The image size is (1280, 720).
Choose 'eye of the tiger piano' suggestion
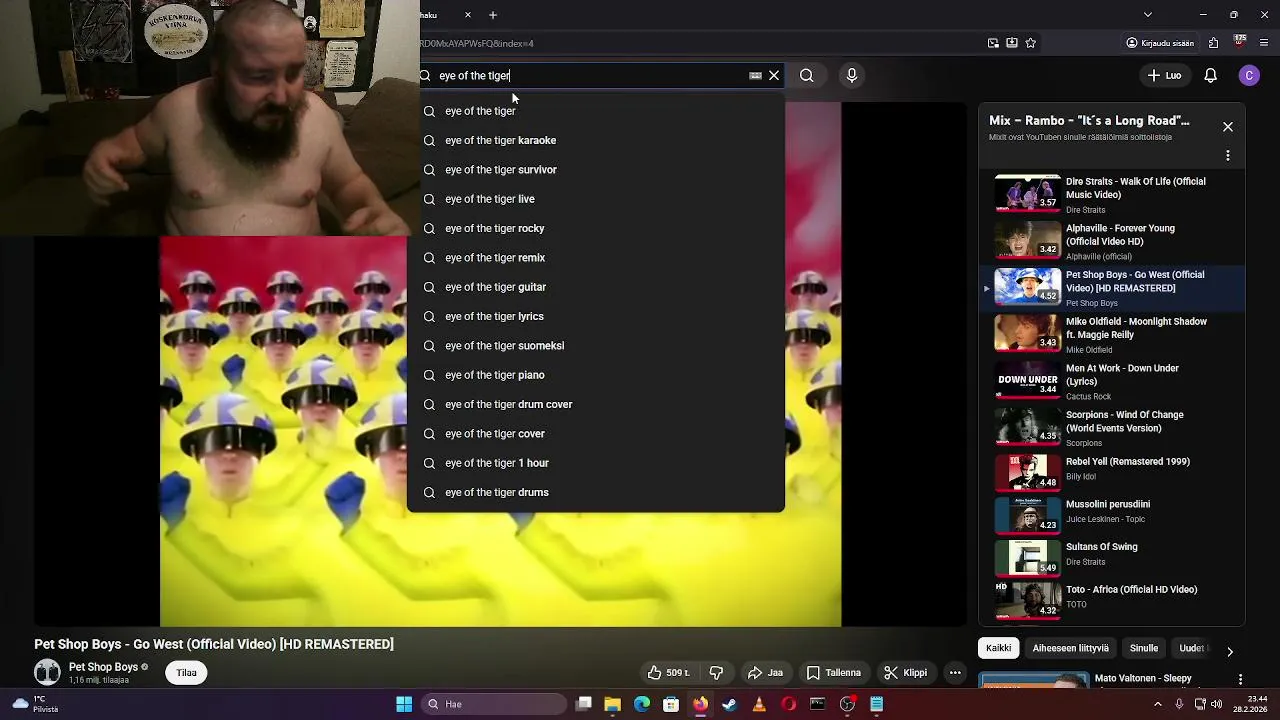click(595, 375)
